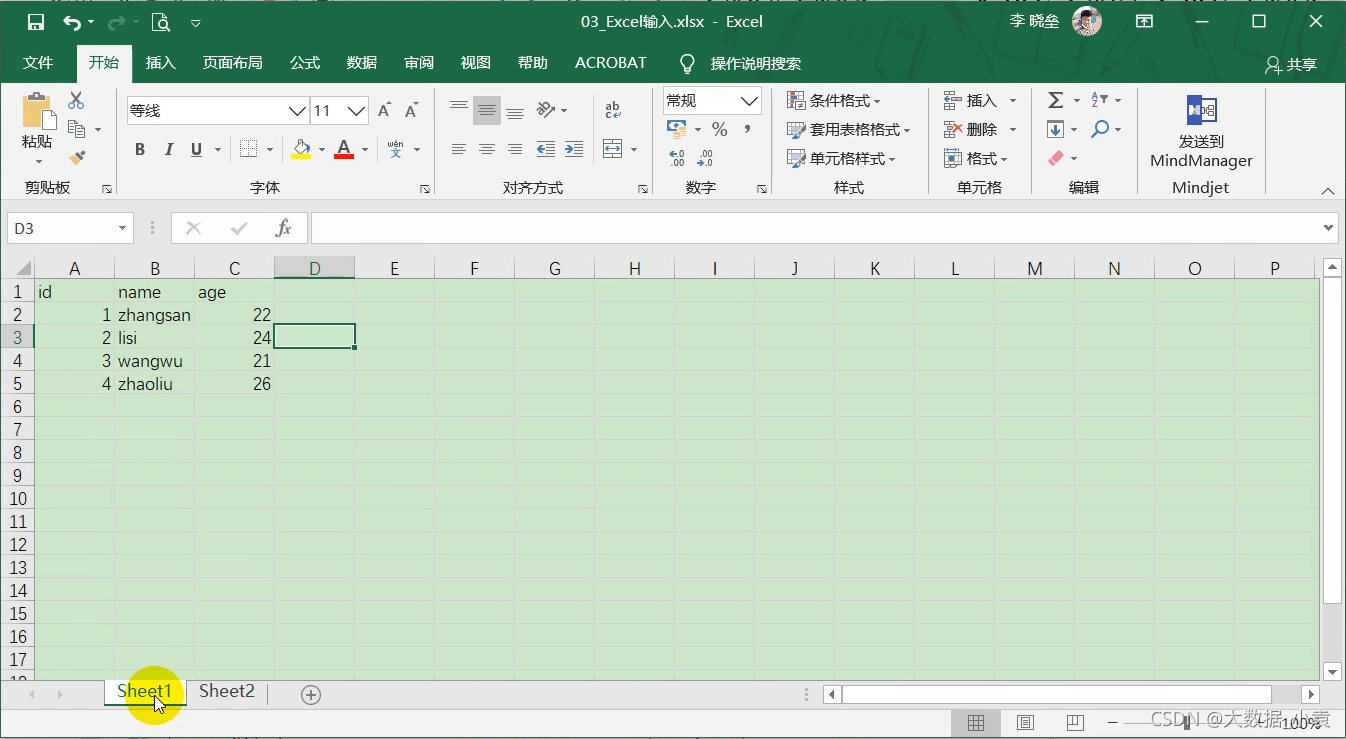Click the Wrap Text icon

[x=613, y=110]
